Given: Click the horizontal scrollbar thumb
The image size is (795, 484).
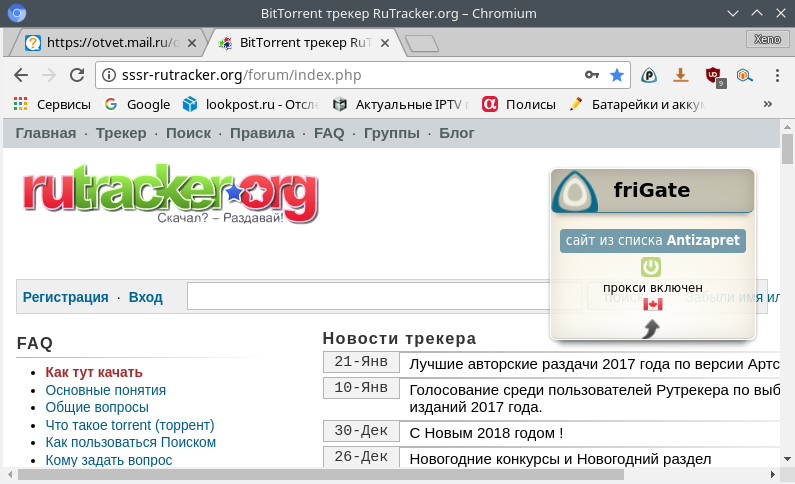Looking at the screenshot, I should (320, 475).
